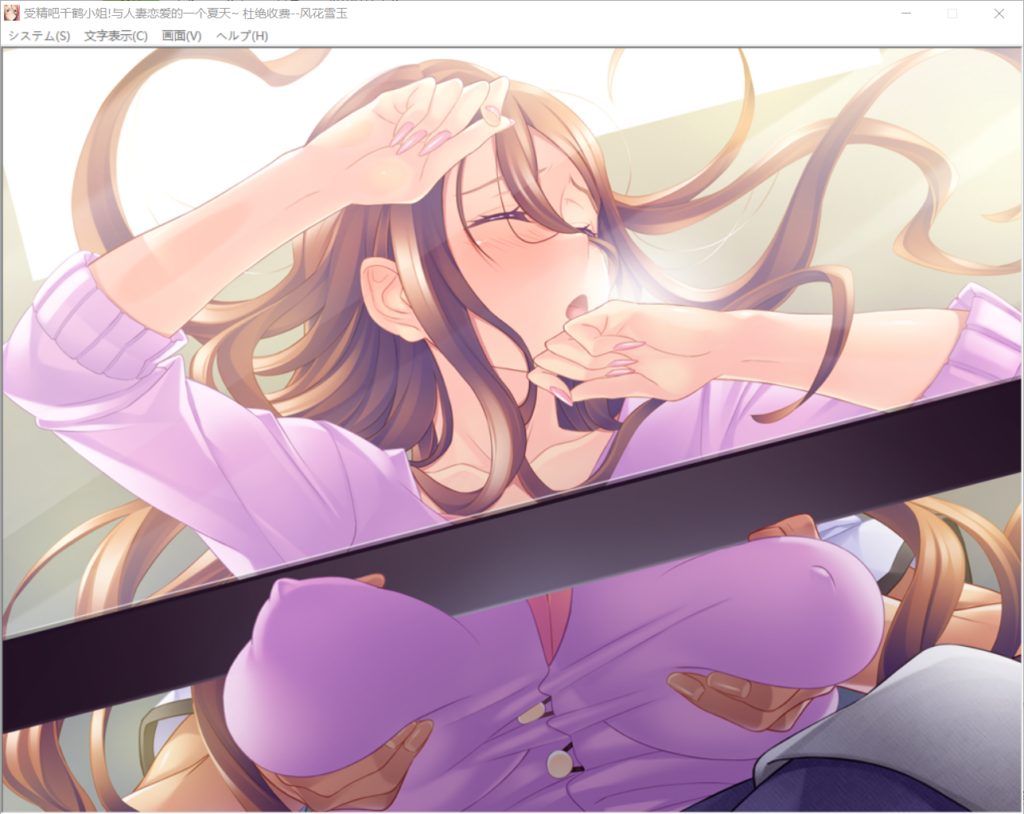Open the ヘルプ(H) menu
1024x814 pixels.
point(242,36)
